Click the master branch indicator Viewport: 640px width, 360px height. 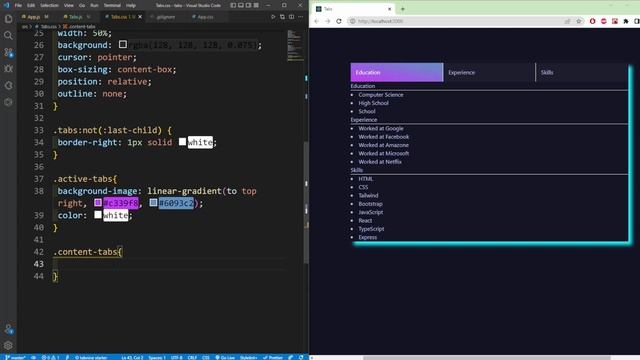(15, 357)
